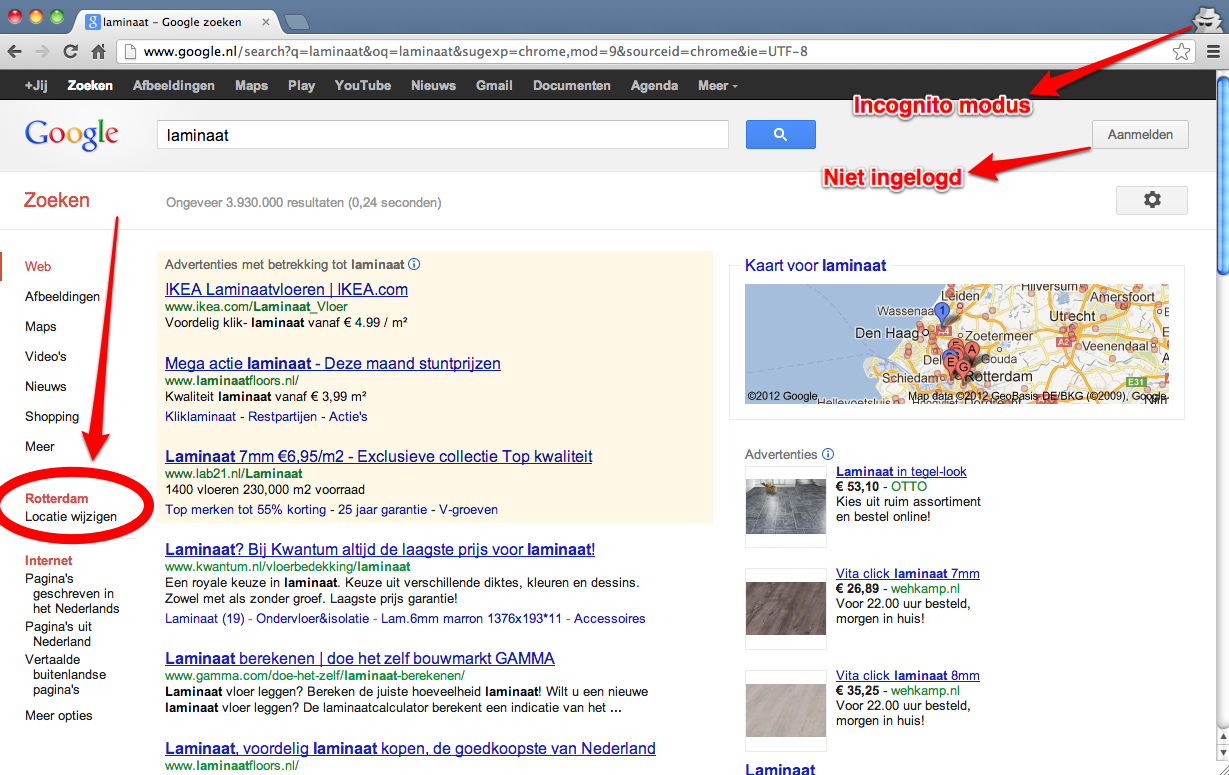The width and height of the screenshot is (1229, 775).
Task: Click the 'Laminaat in tegel-look' product thumbnail
Action: coord(785,506)
